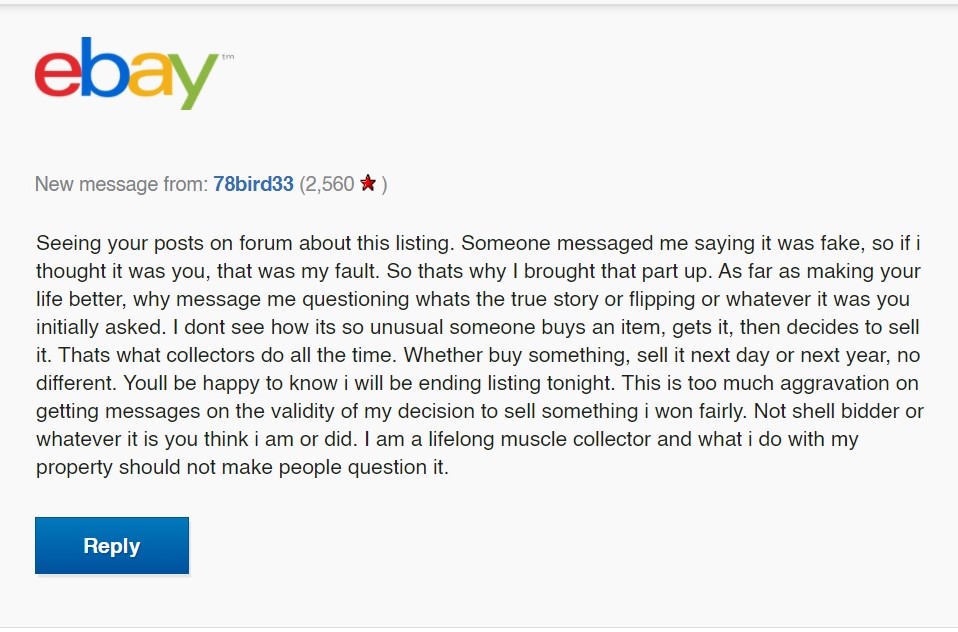Click the line beginning "life better, why message"
Viewport: 958px width, 632px height.
click(473, 299)
